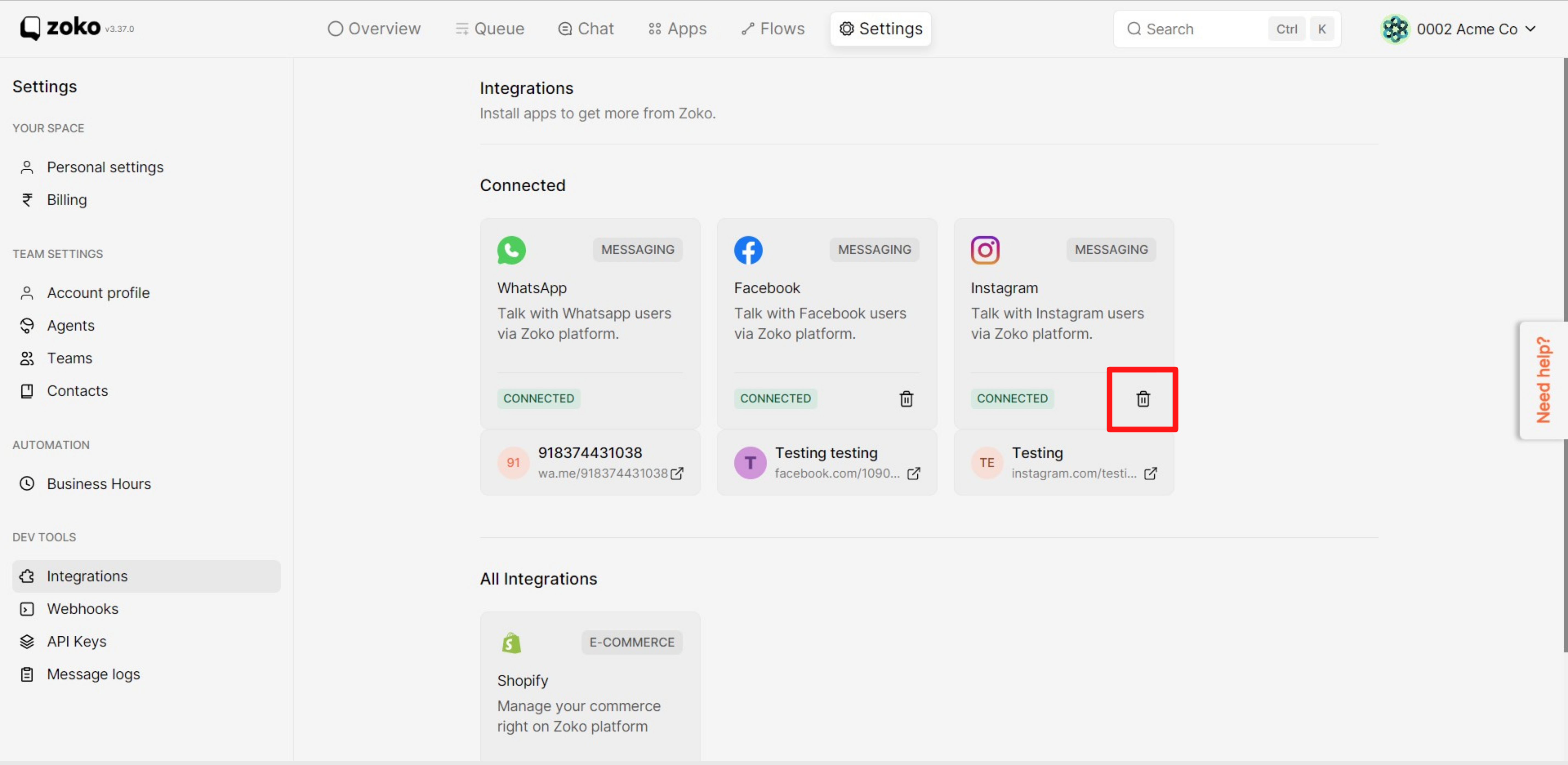This screenshot has height=765, width=1568.
Task: Click the E-COMMERCE tag on Shopify card
Action: tap(631, 642)
